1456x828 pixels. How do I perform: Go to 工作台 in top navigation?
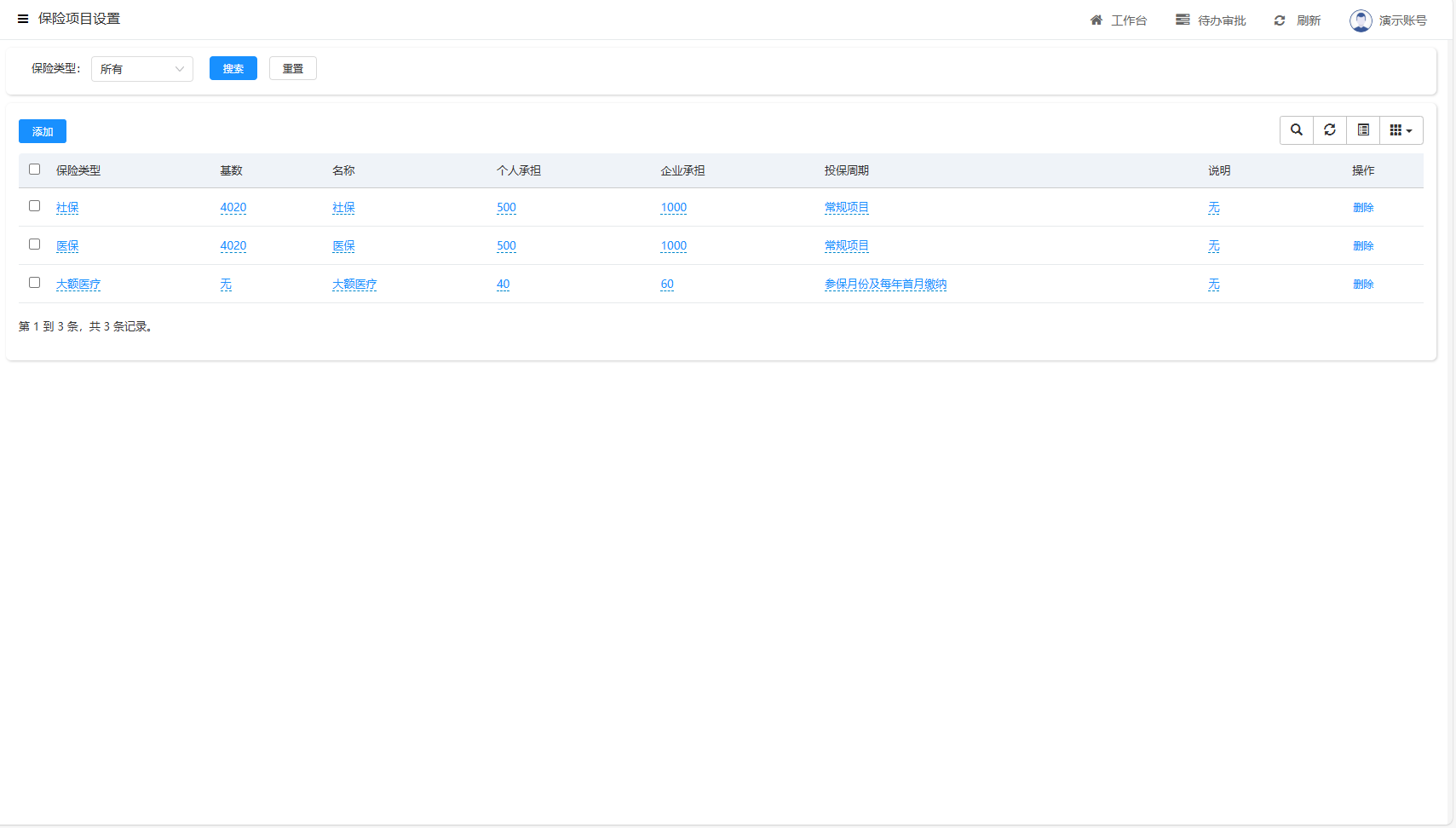point(1129,20)
